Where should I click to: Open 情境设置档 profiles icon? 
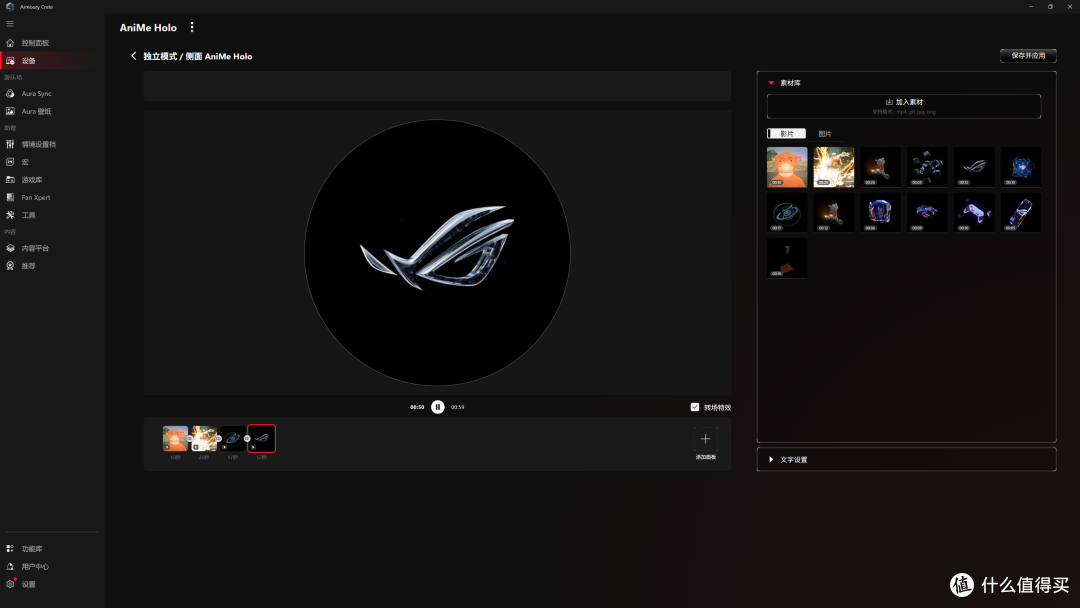10,144
